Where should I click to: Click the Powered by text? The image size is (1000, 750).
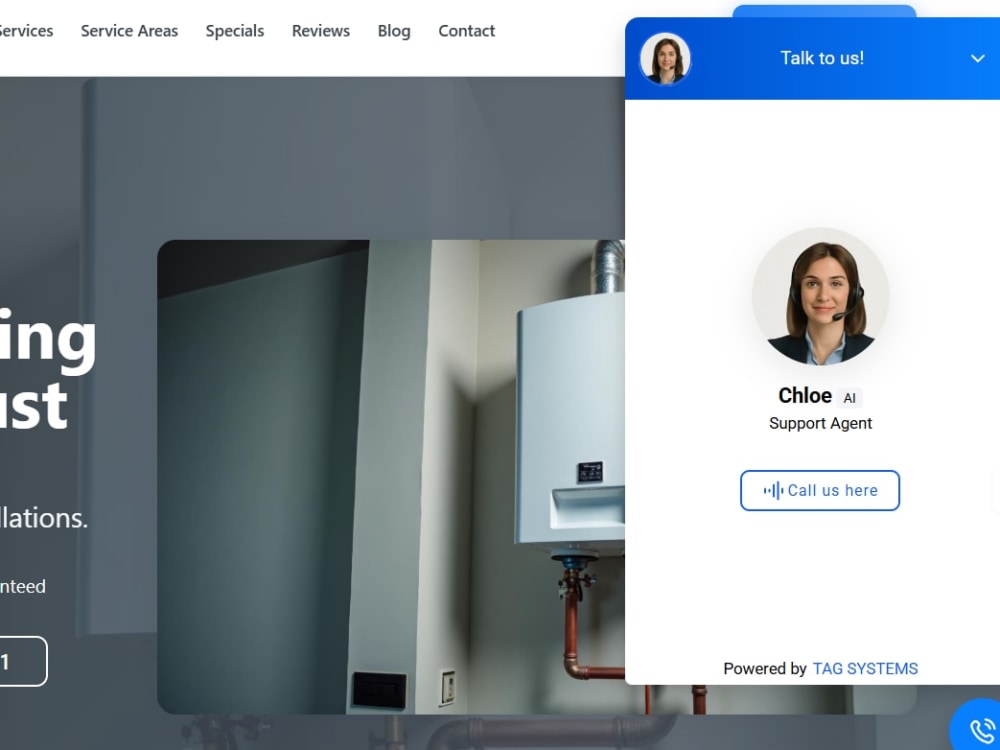(765, 668)
